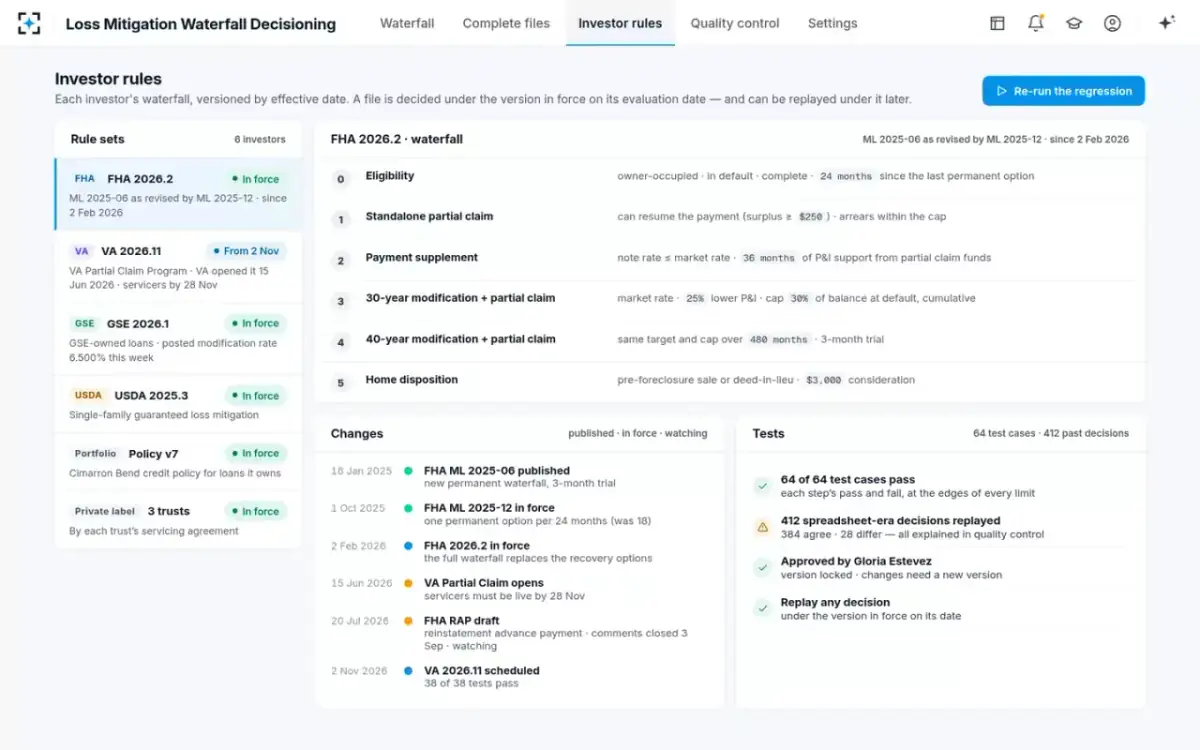Viewport: 1200px width, 750px height.
Task: Click the 36 months value chip
Action: coord(768,258)
